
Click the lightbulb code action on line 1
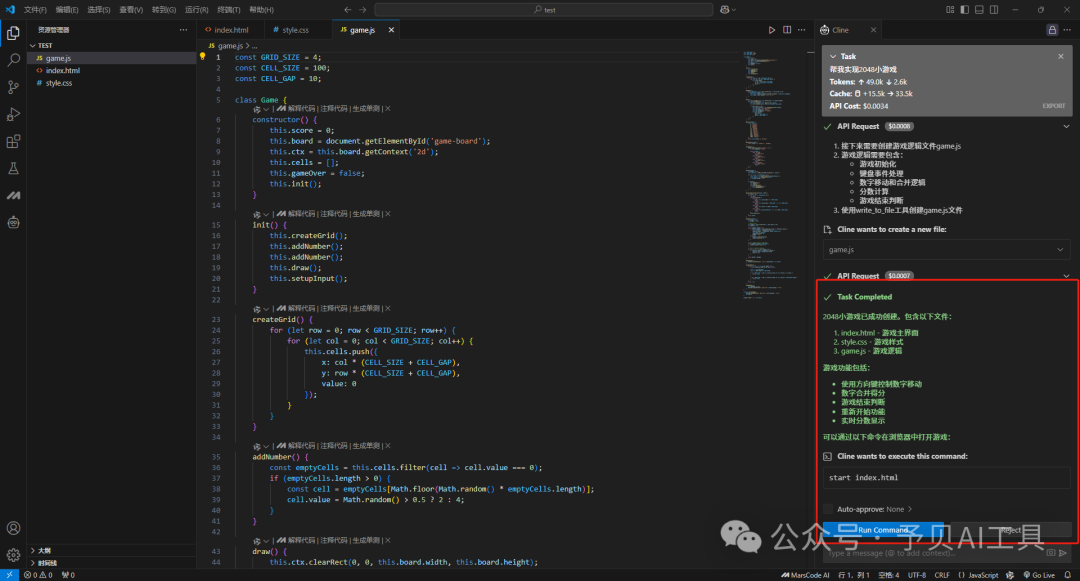(202, 56)
